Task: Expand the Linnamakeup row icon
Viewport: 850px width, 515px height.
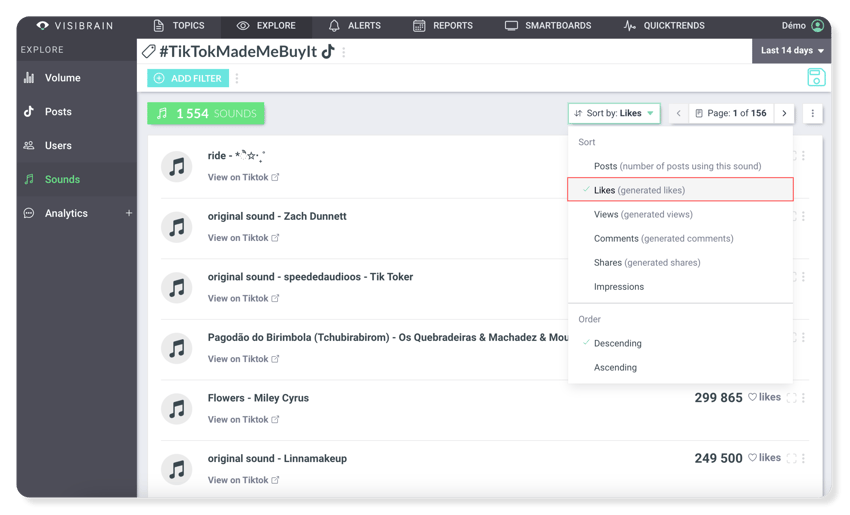Action: (x=791, y=459)
